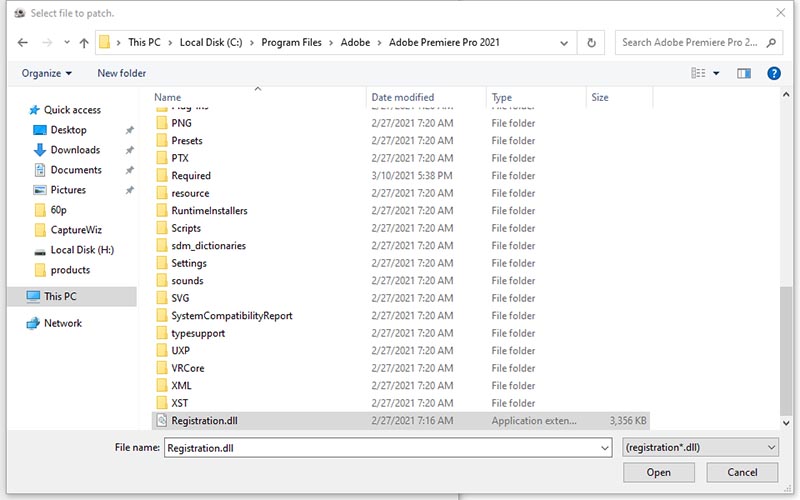The width and height of the screenshot is (800, 500).
Task: Open Documents in the sidebar
Action: point(67,169)
